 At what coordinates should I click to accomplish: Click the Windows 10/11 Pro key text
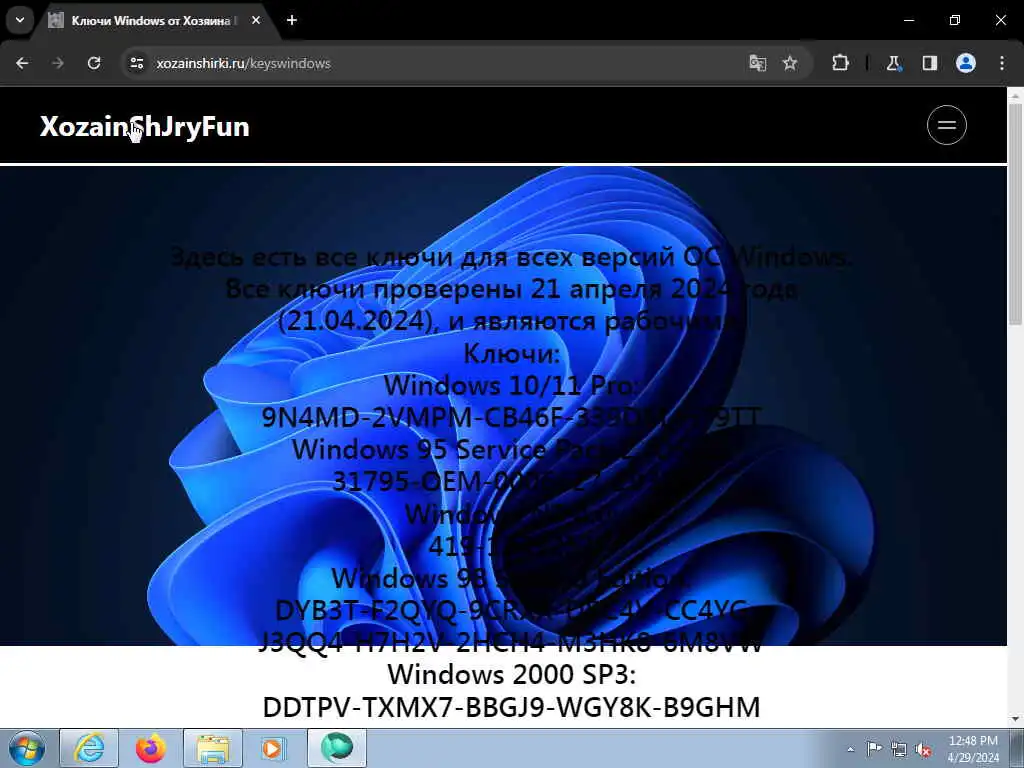pos(511,417)
